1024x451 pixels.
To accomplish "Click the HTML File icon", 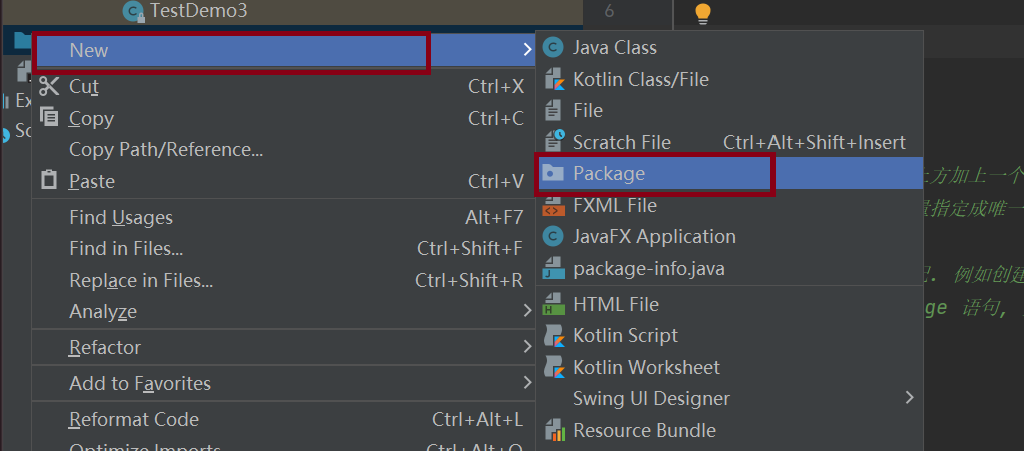I will pos(553,304).
